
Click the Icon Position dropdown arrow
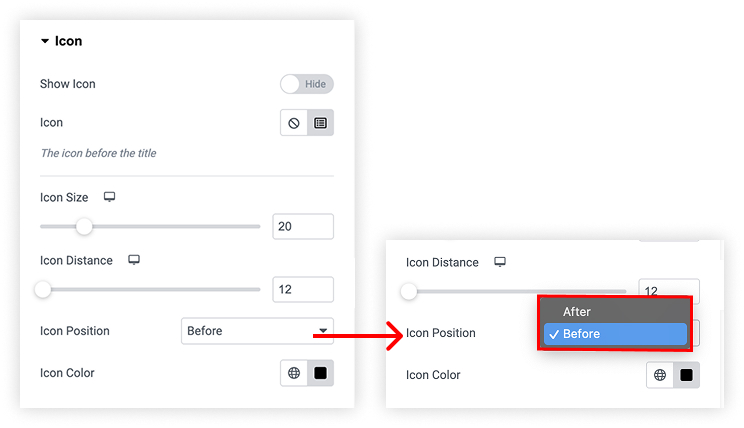(323, 331)
